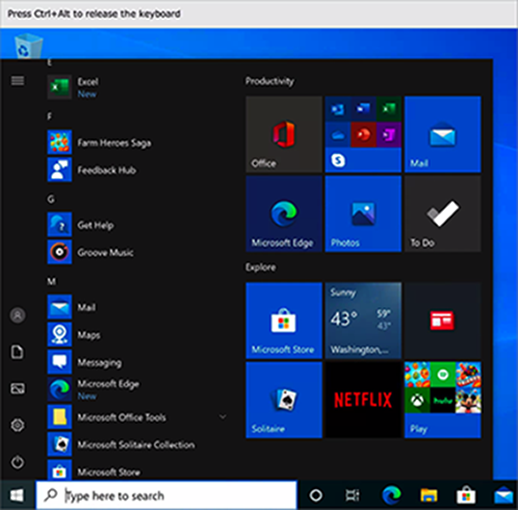Click the Explore group heading
518x510 pixels.
(261, 267)
